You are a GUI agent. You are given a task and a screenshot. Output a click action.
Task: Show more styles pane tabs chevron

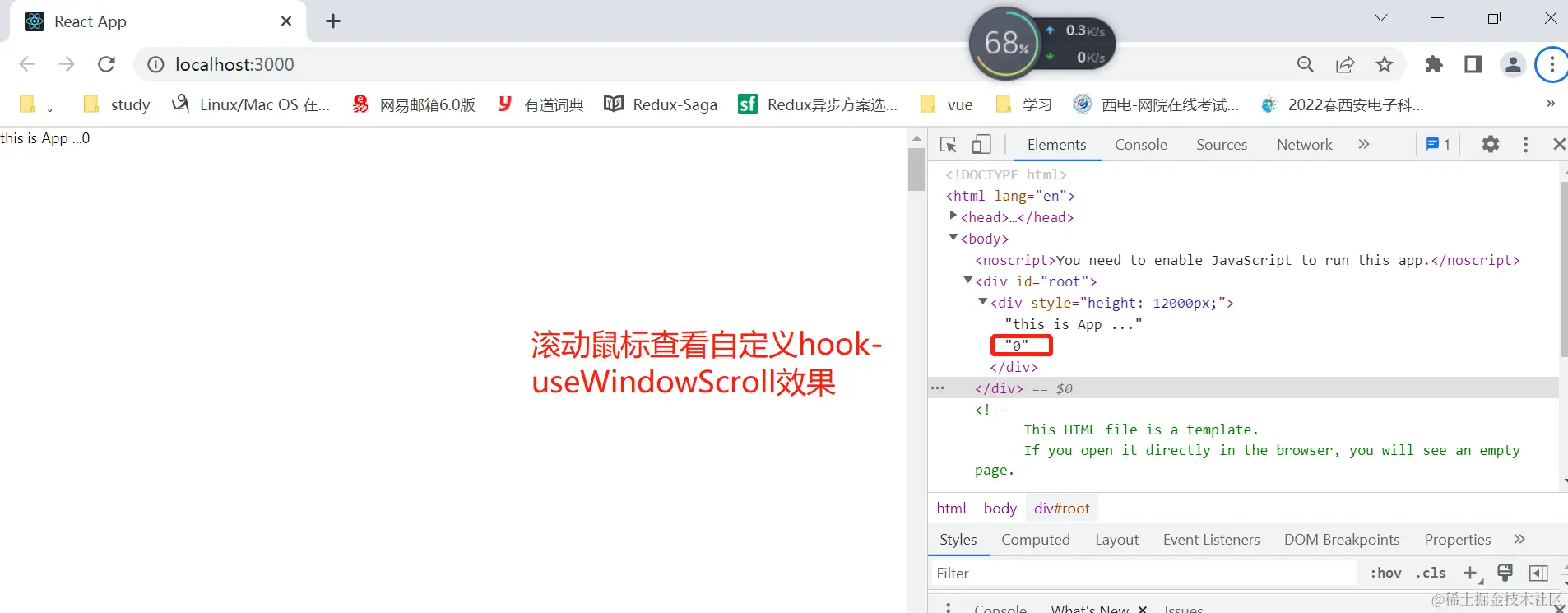coord(1519,539)
